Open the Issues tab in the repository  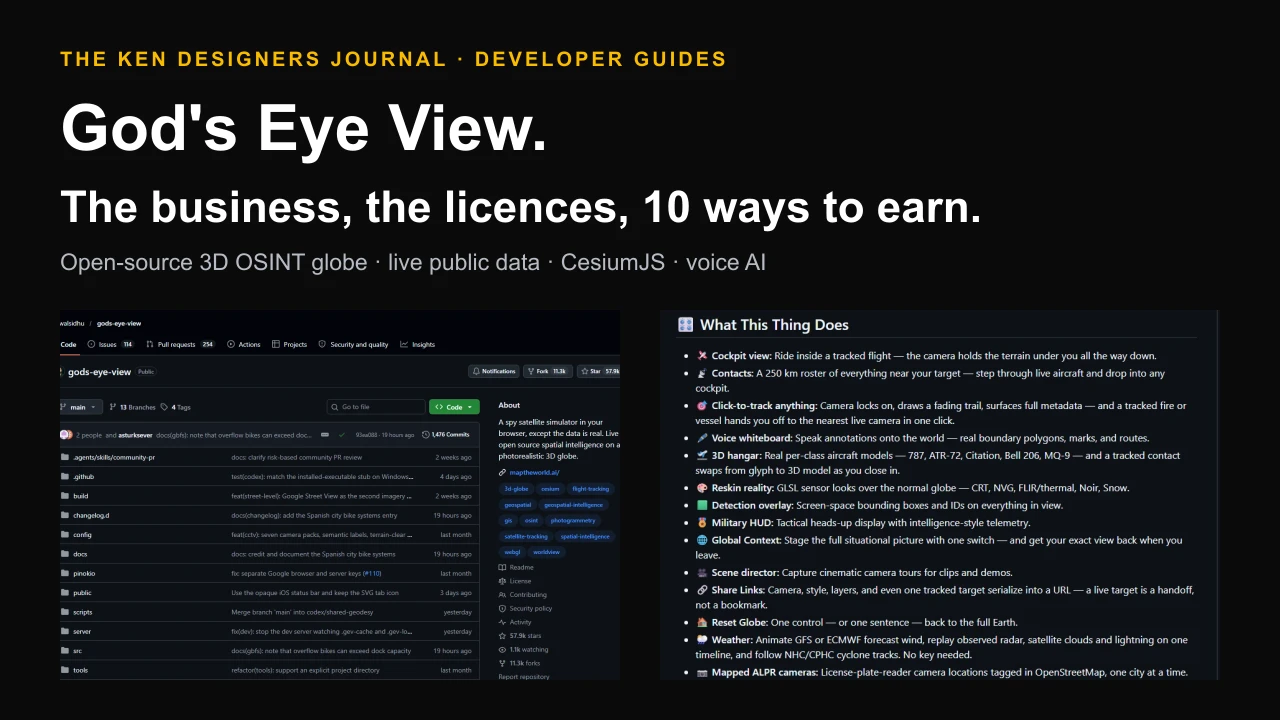(x=111, y=344)
